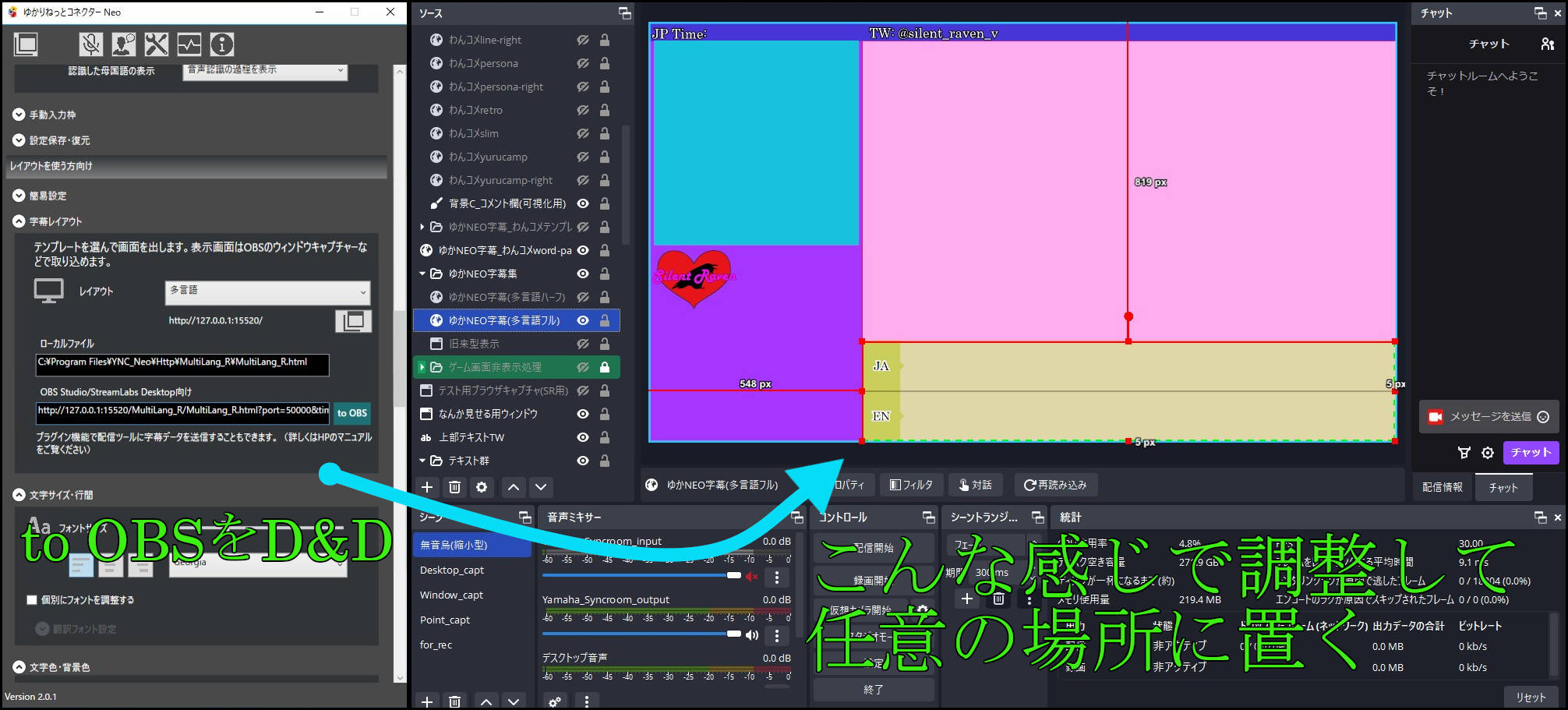The width and height of the screenshot is (1568, 710).
Task: Delete selected source with trash icon
Action: (454, 487)
